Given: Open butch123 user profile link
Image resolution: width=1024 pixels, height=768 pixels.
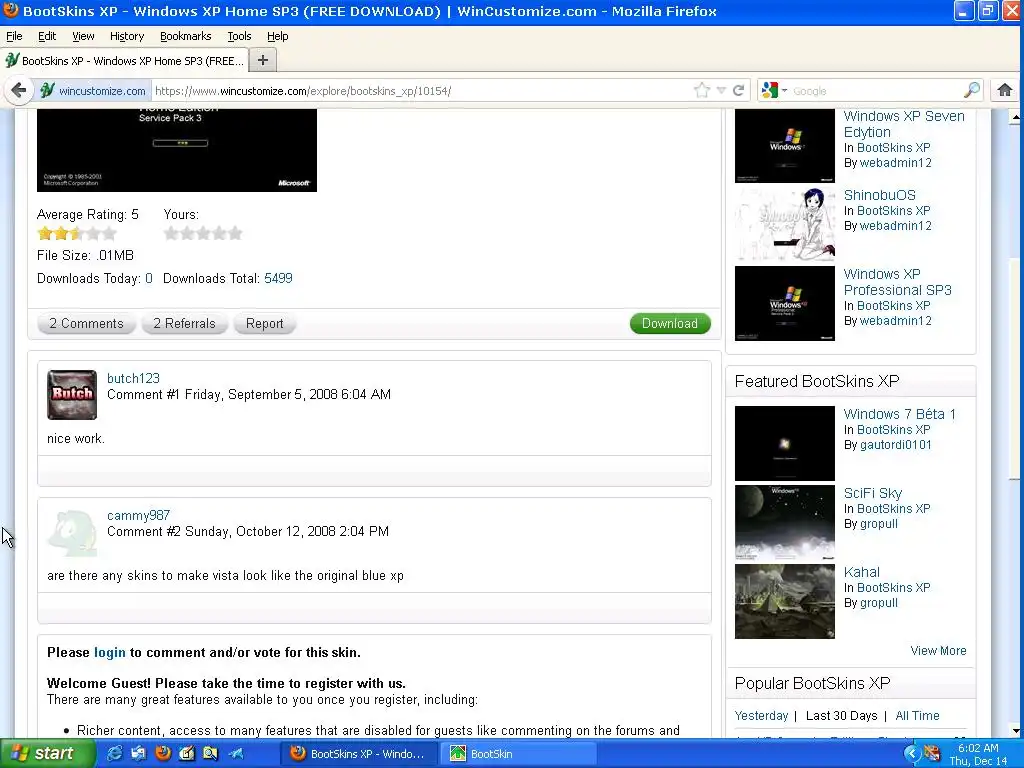Looking at the screenshot, I should 133,378.
